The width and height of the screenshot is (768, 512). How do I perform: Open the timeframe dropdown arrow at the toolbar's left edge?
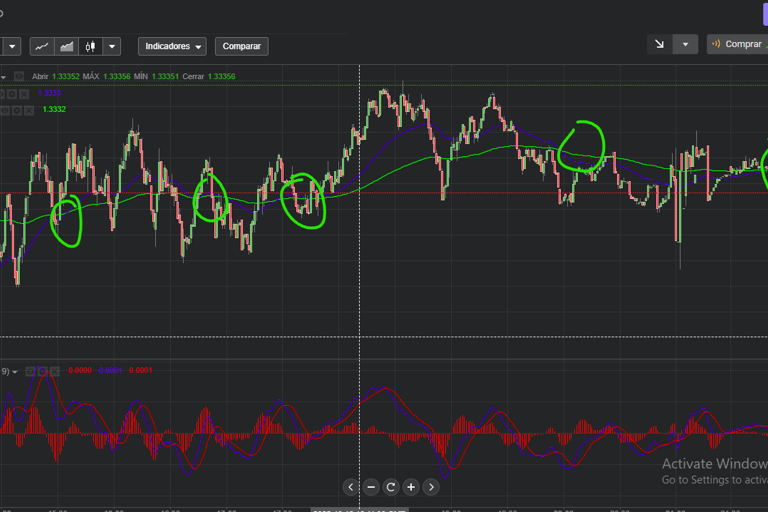[12, 47]
